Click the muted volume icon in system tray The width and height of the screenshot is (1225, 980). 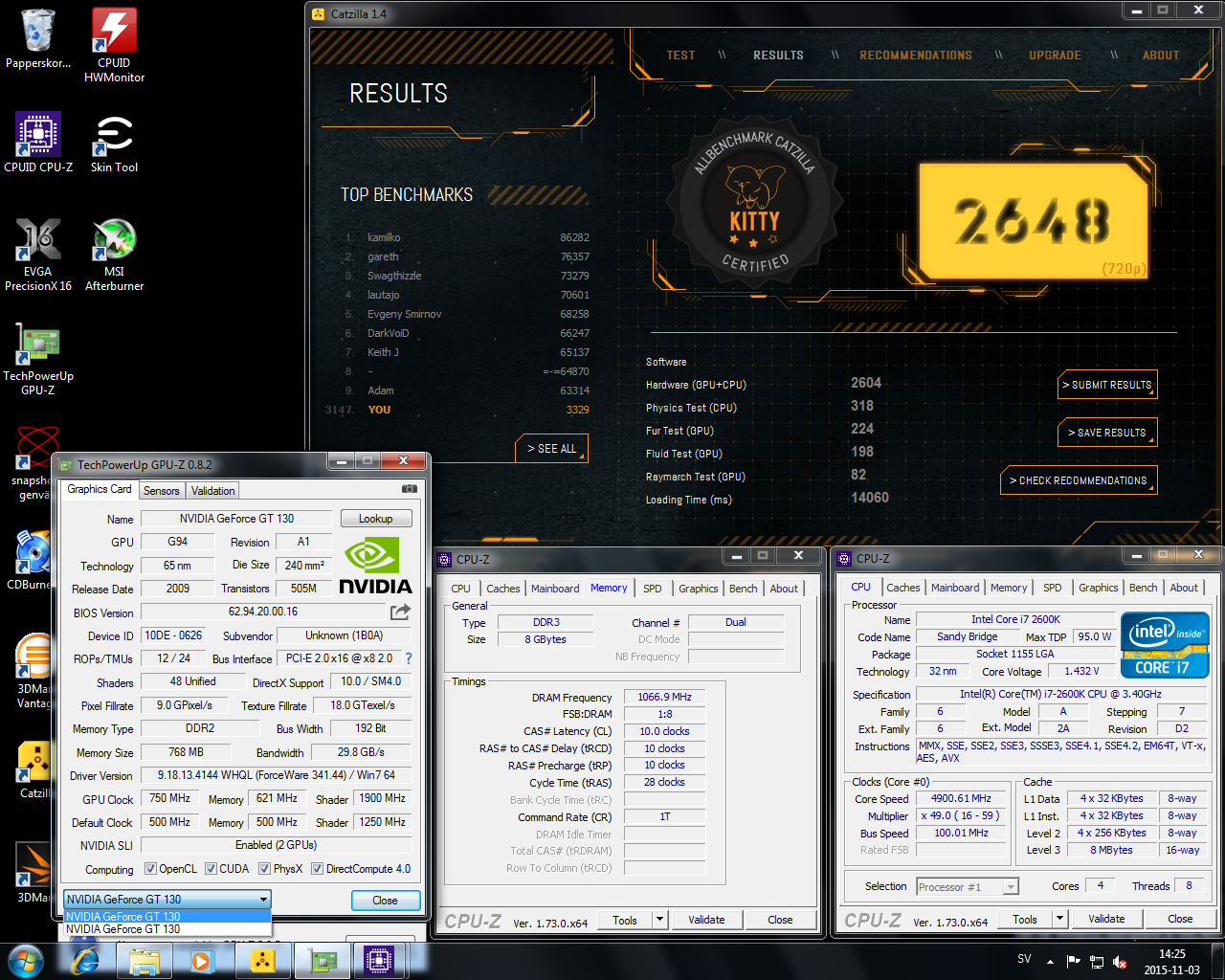click(x=1120, y=961)
